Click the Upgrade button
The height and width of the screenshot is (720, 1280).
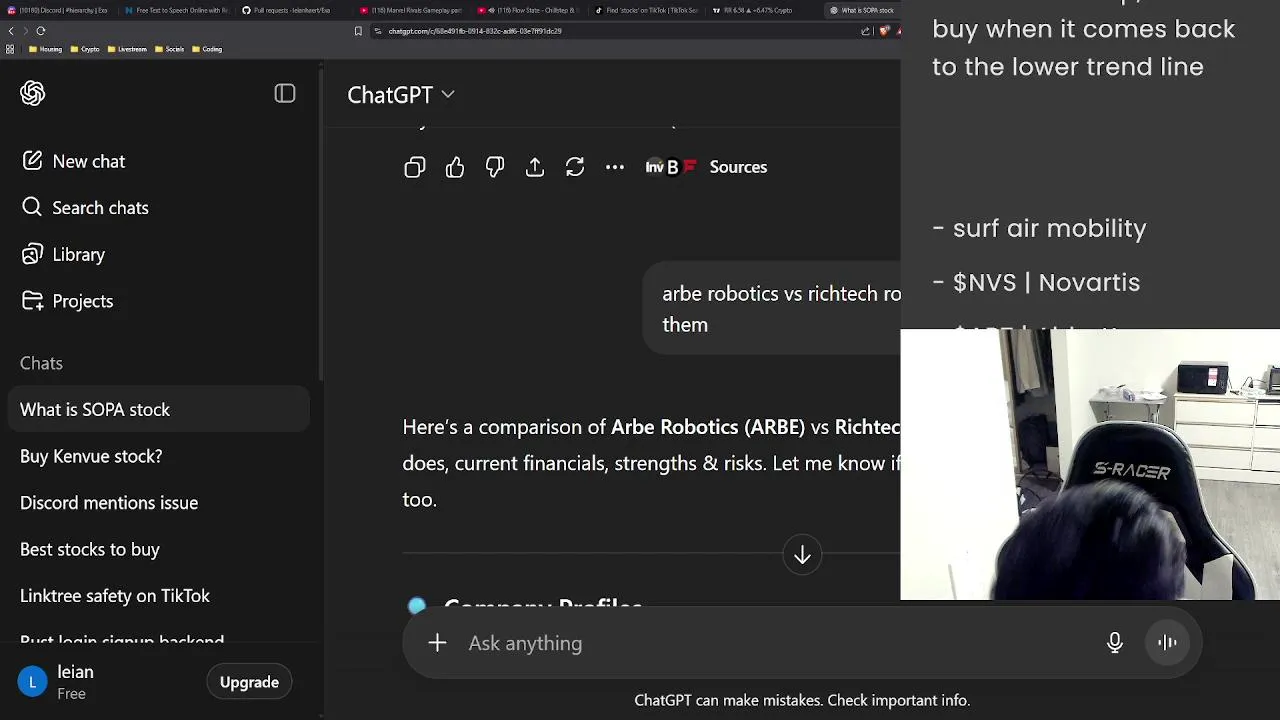(x=249, y=682)
